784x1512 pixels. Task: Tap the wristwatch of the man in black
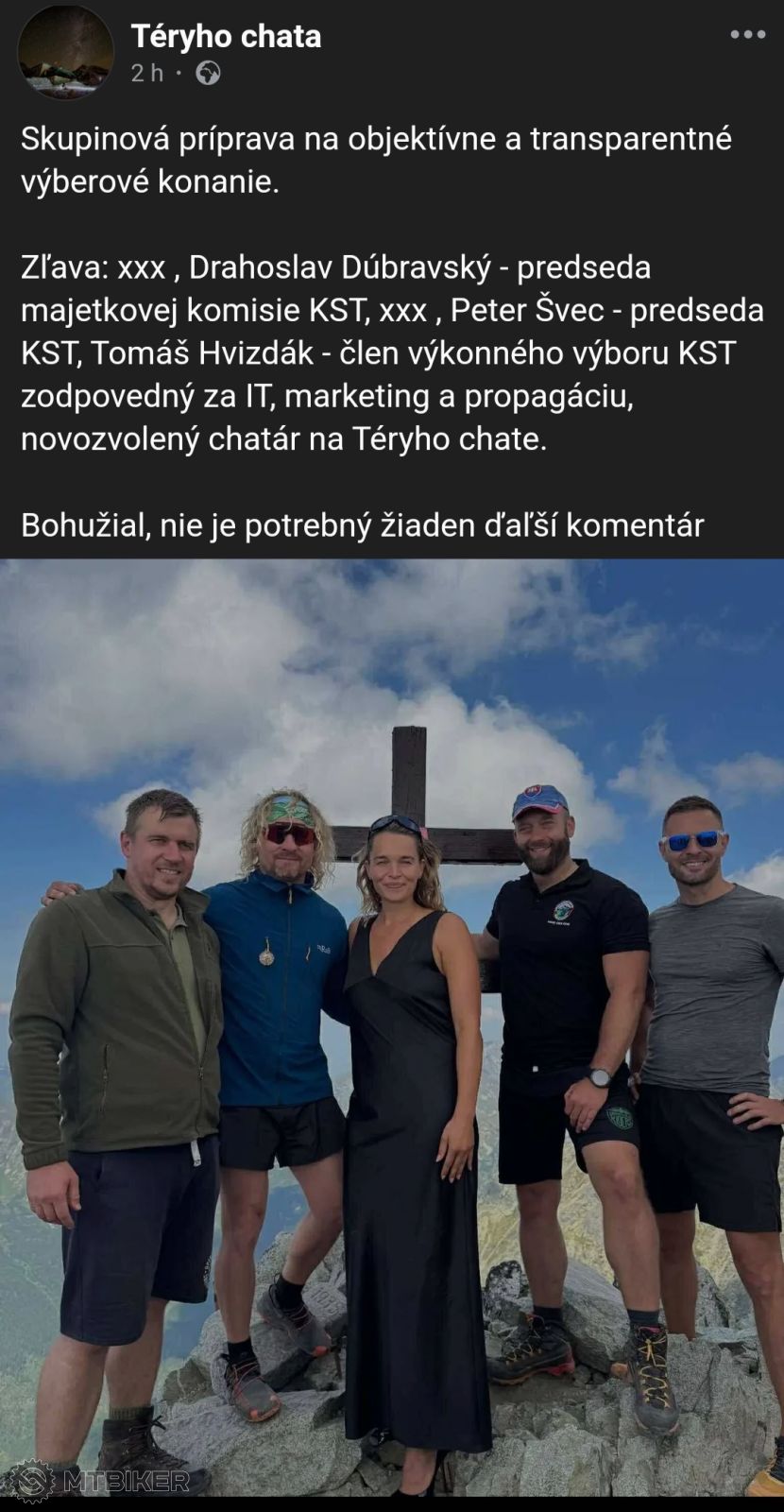(x=599, y=1076)
